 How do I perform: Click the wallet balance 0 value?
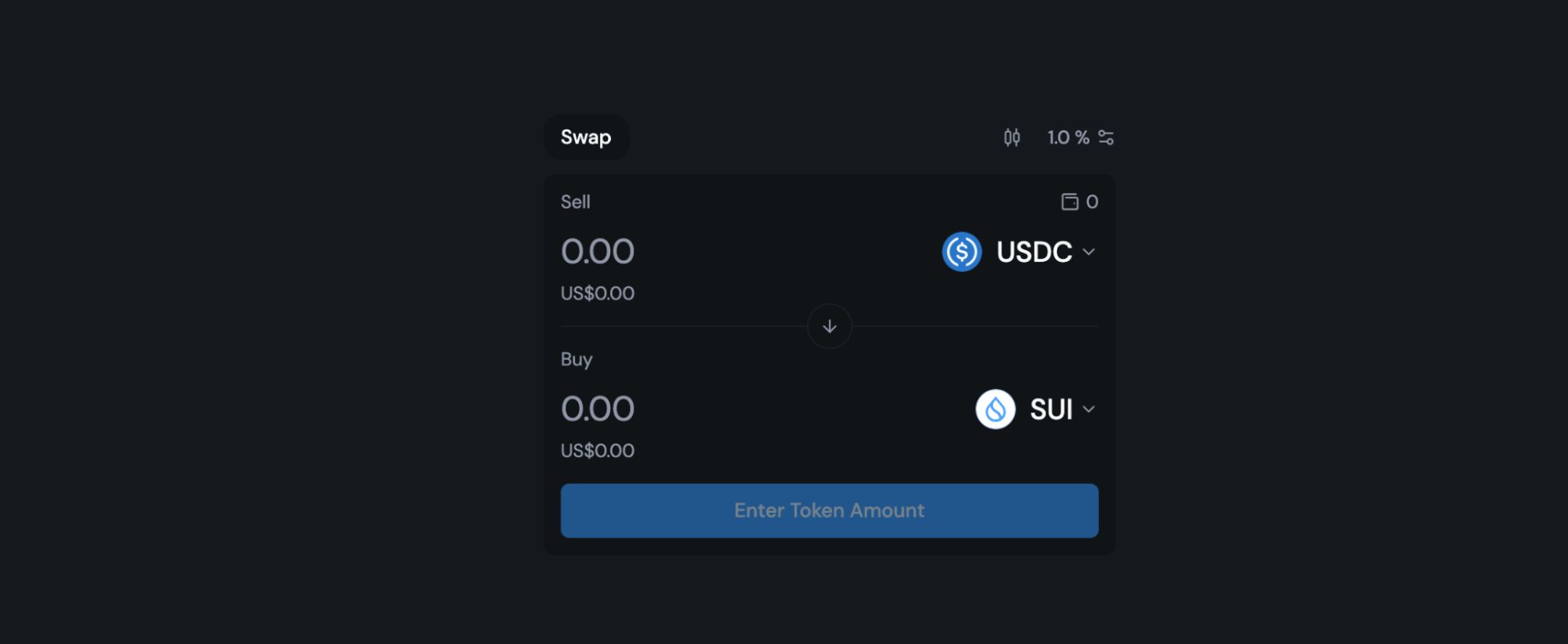pyautogui.click(x=1092, y=202)
